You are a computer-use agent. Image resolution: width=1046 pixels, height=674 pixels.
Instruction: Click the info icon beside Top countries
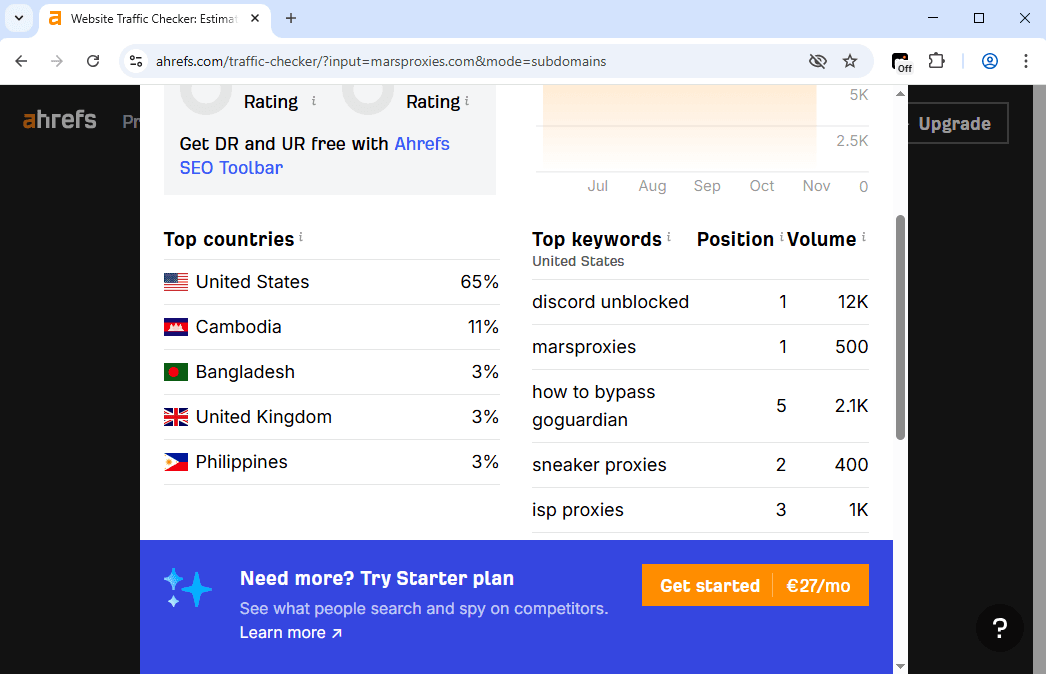tap(301, 238)
